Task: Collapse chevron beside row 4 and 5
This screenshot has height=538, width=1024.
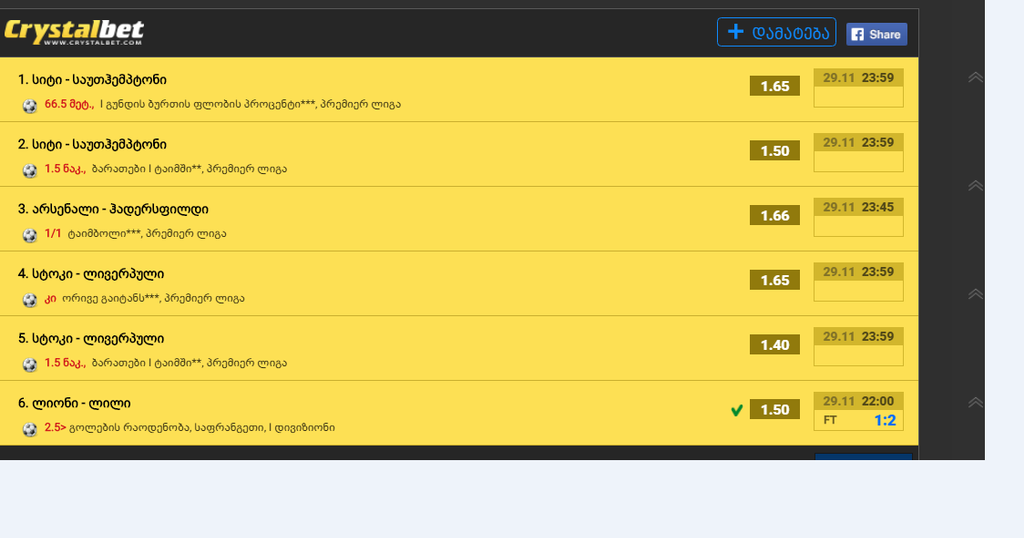Action: pyautogui.click(x=975, y=294)
